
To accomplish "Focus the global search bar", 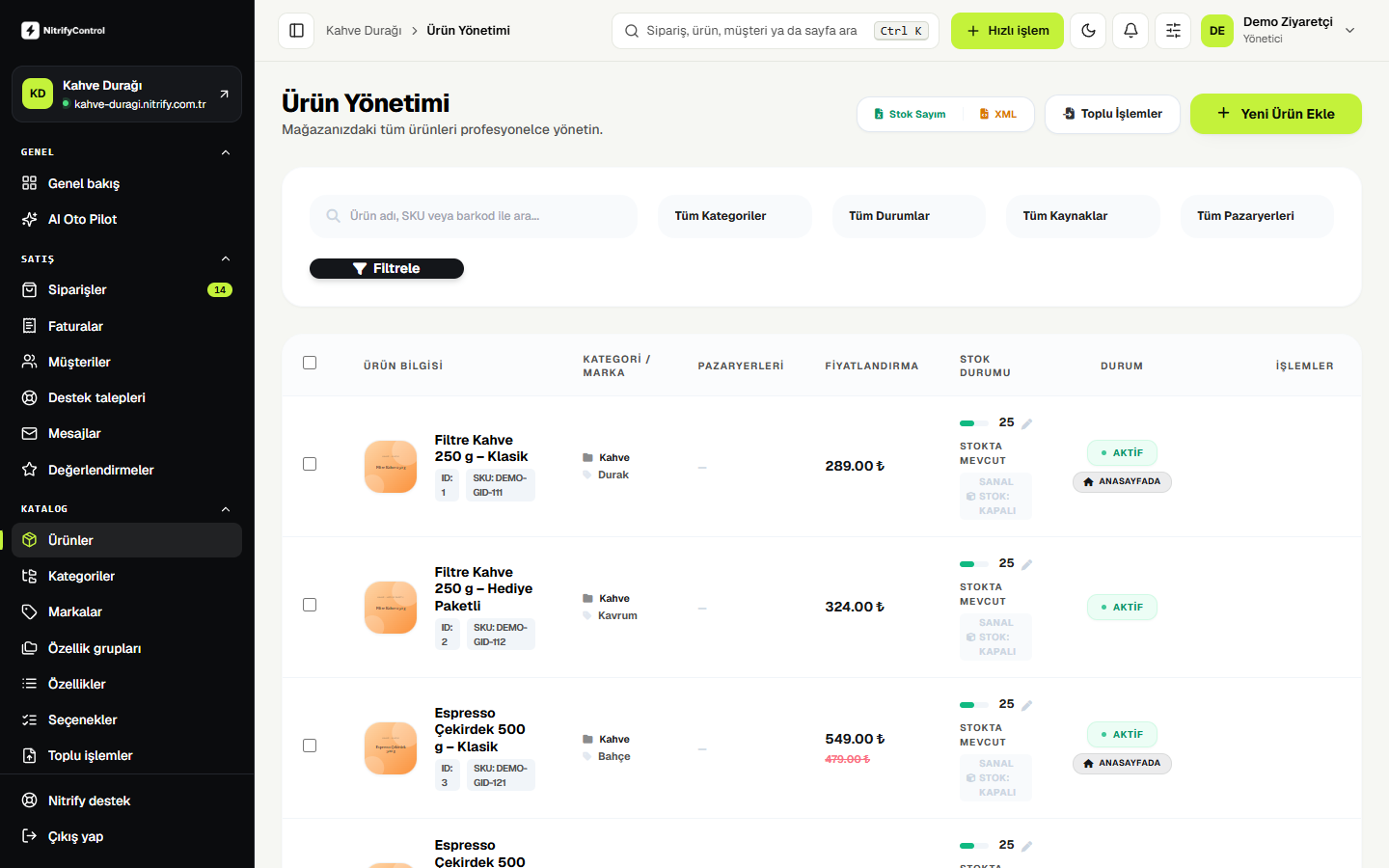I will (x=776, y=31).
